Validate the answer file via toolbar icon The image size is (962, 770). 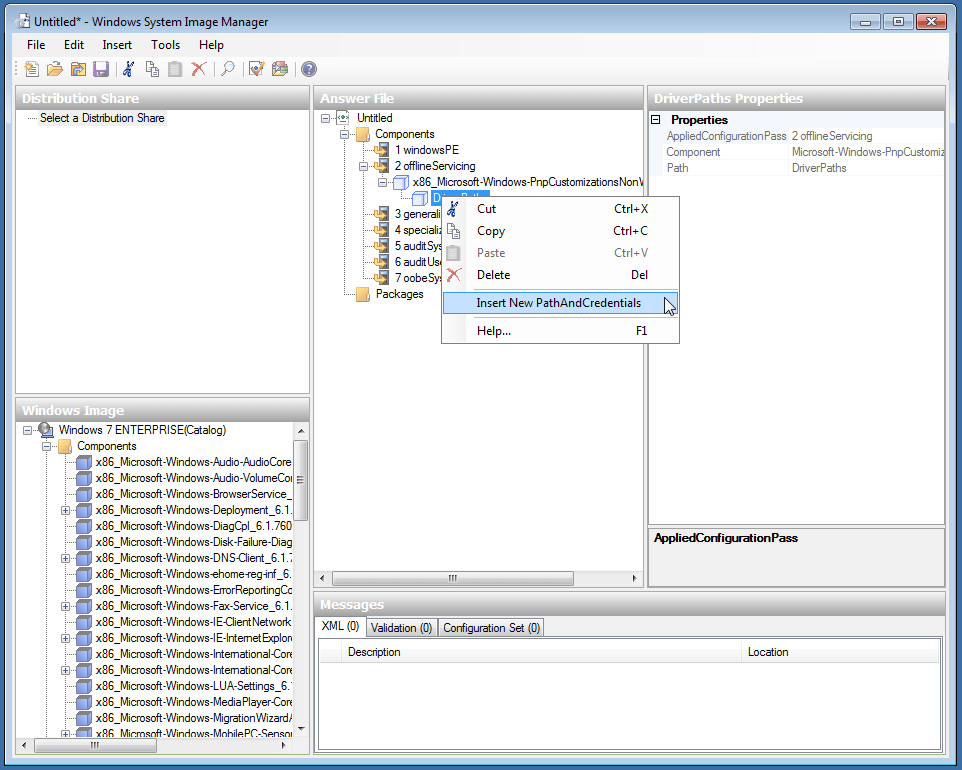coord(256,68)
